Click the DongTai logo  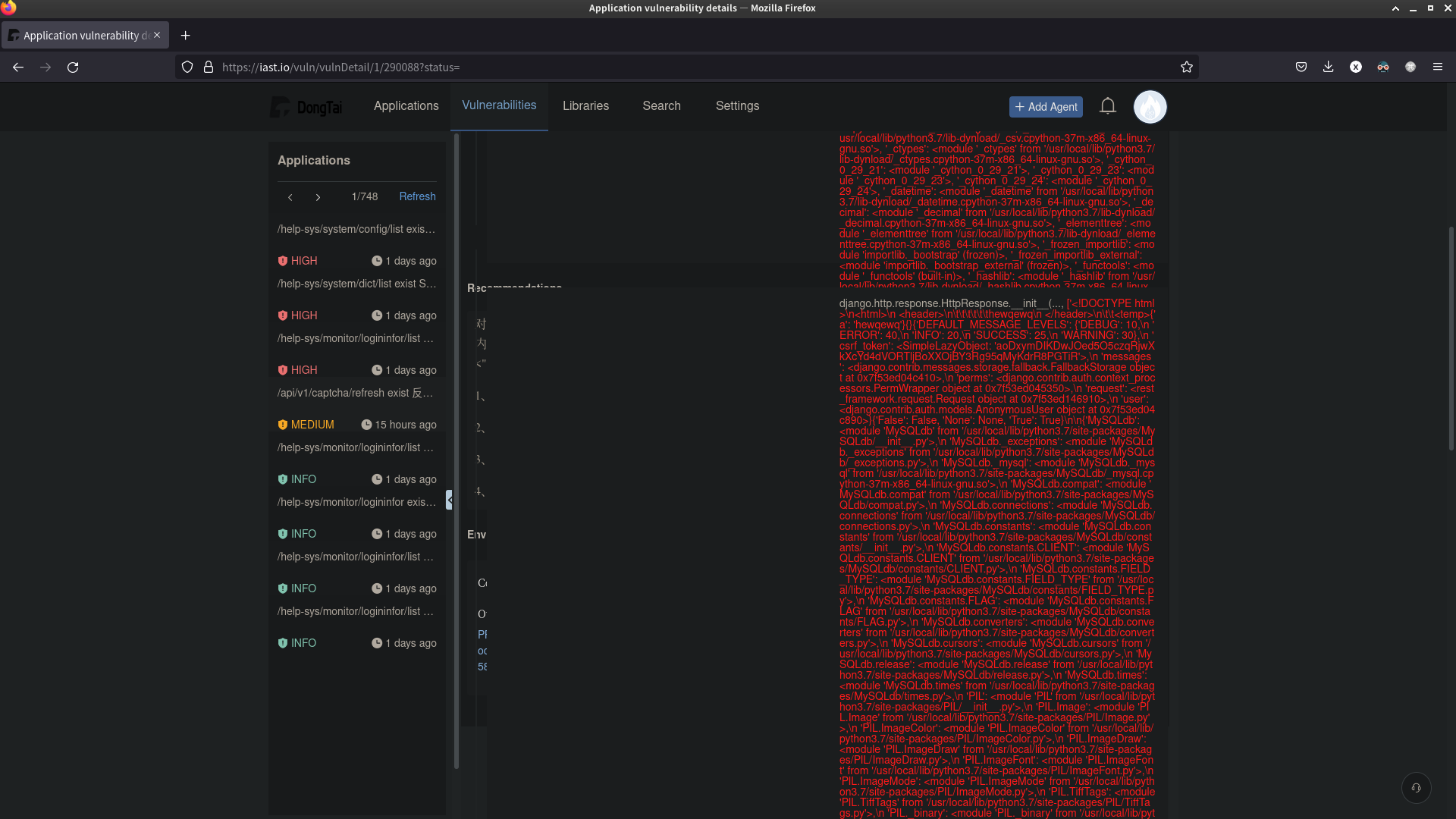pos(306,106)
